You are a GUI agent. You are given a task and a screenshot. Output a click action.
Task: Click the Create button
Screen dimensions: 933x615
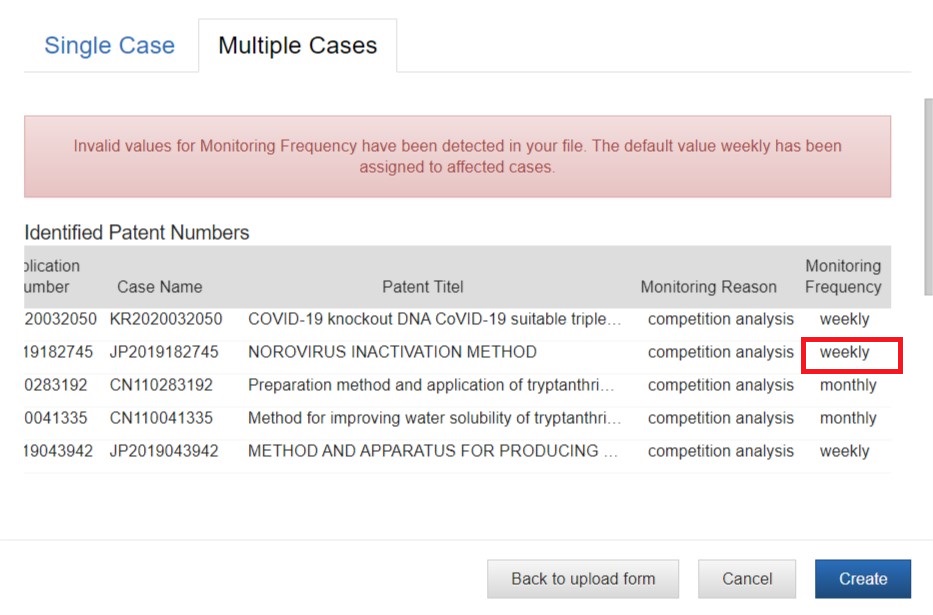863,579
